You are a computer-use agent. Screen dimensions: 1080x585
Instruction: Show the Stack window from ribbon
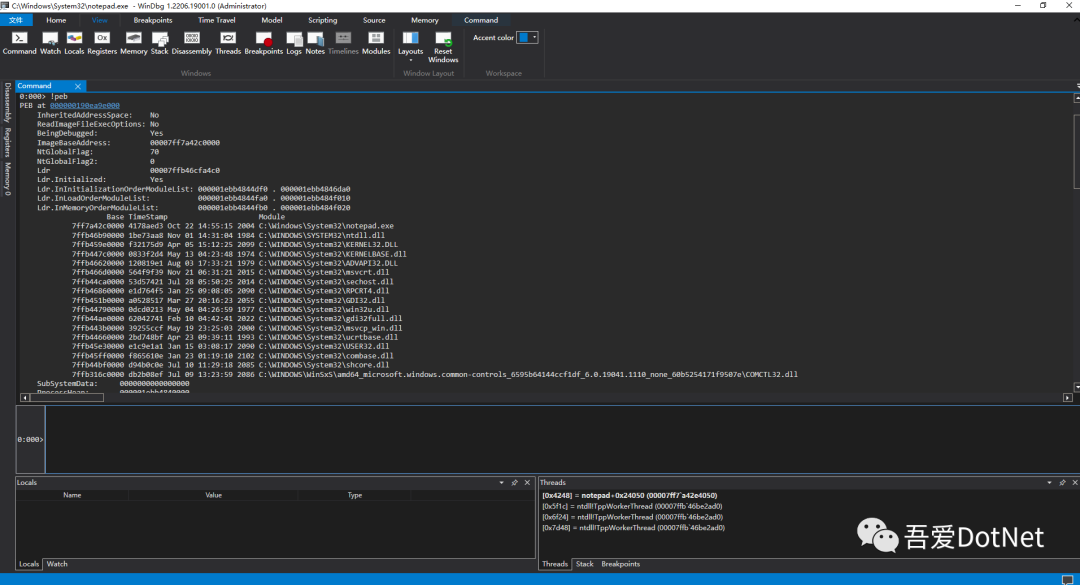(160, 43)
